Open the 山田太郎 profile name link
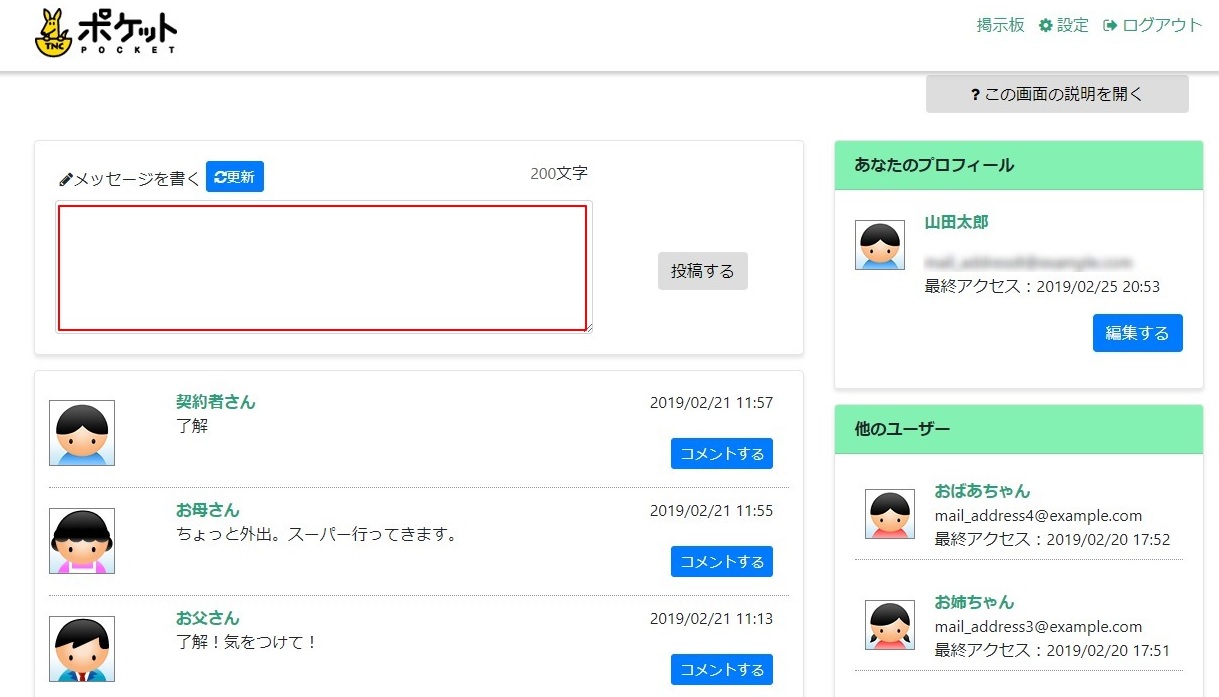The image size is (1219, 697). pyautogui.click(x=956, y=222)
